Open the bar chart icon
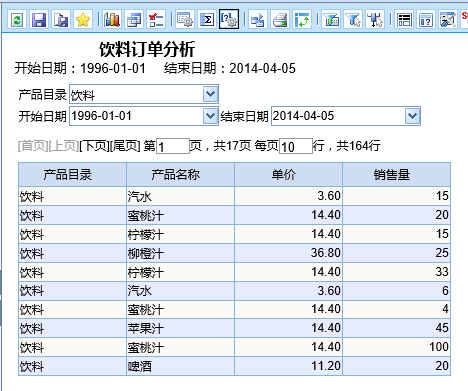This screenshot has width=468, height=391. [x=112, y=20]
